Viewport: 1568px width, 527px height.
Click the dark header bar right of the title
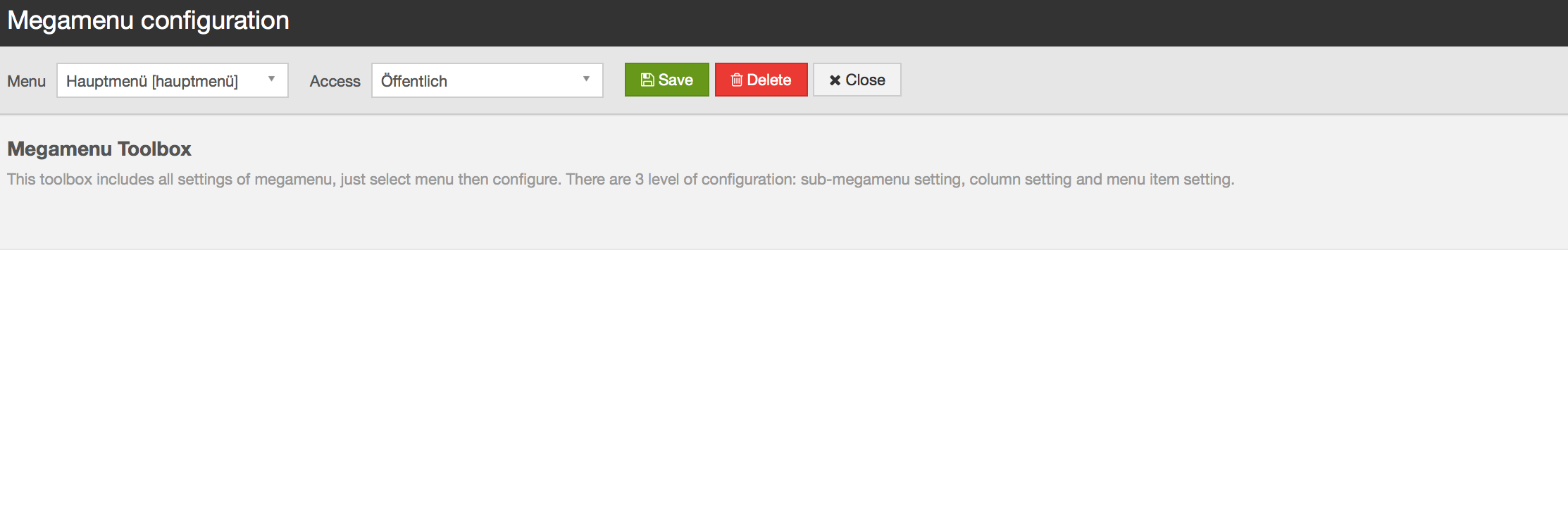coord(916,21)
